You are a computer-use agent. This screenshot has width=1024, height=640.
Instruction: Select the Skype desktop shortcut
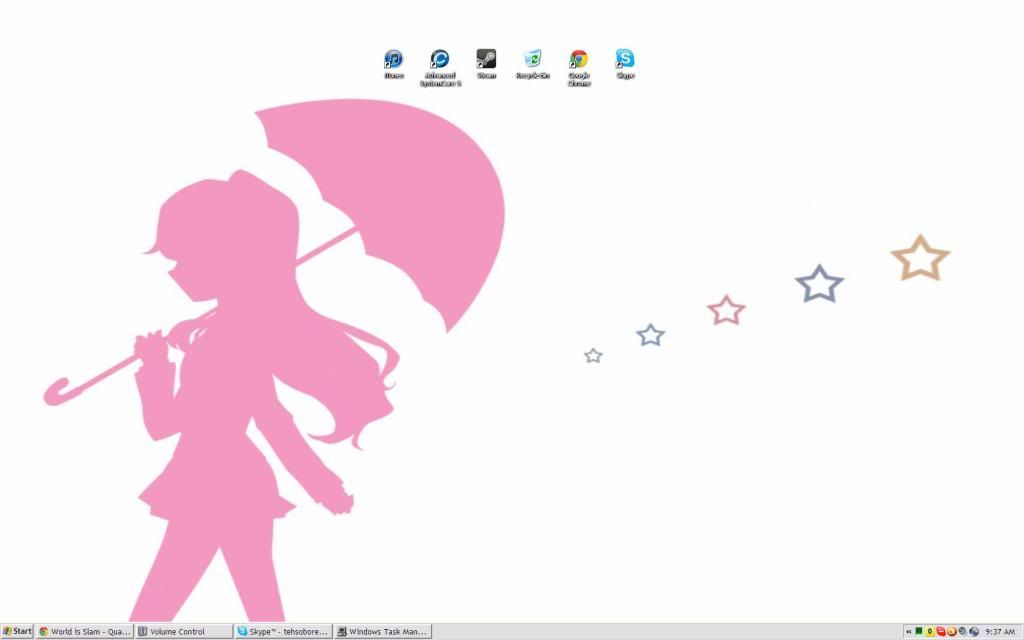point(625,60)
